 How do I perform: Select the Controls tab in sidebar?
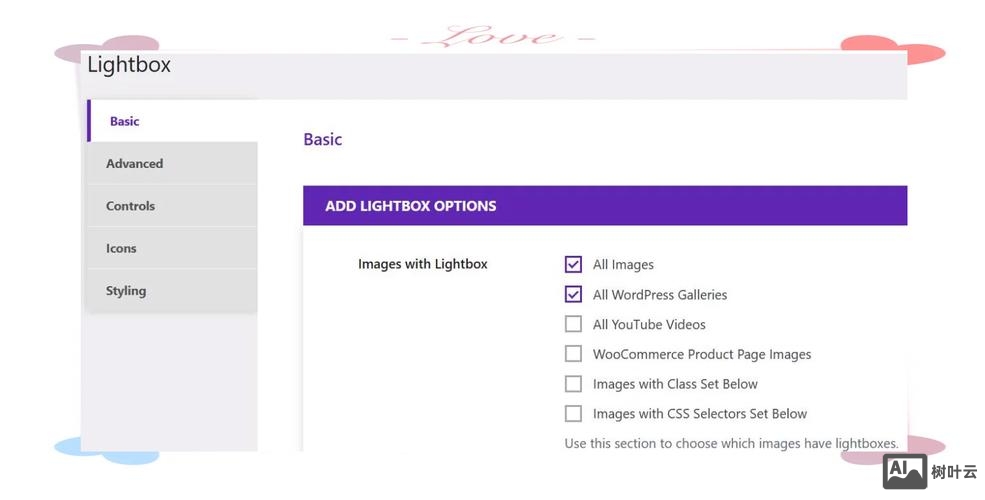[130, 206]
